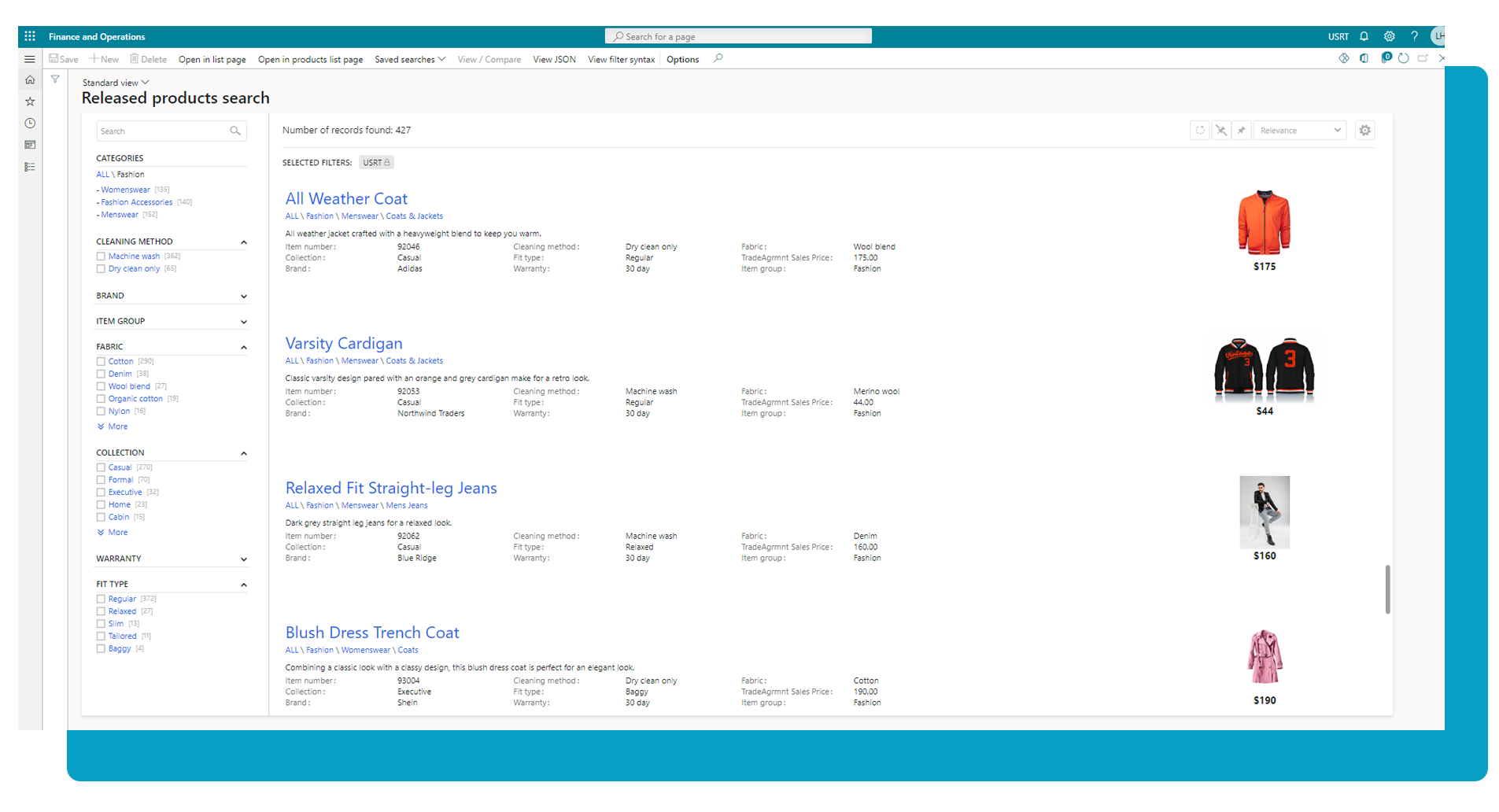Collapse the Fabric filter section

point(244,347)
